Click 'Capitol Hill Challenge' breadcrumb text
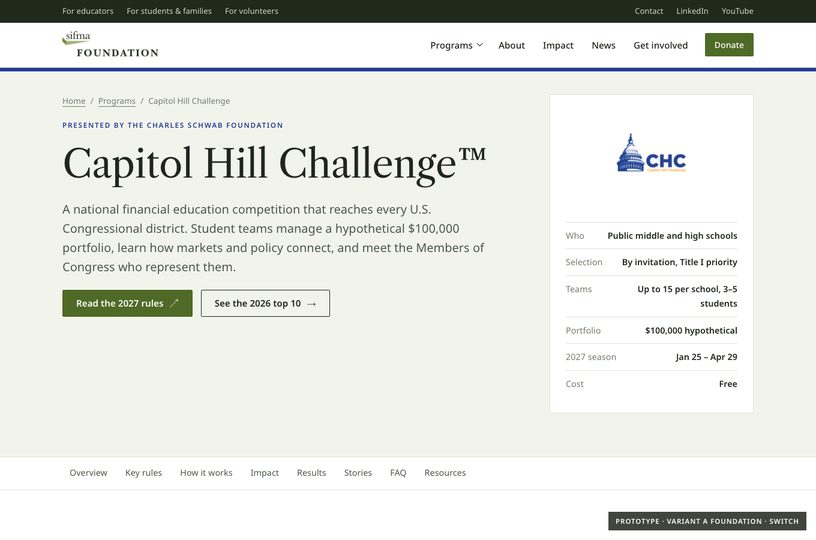 point(189,101)
